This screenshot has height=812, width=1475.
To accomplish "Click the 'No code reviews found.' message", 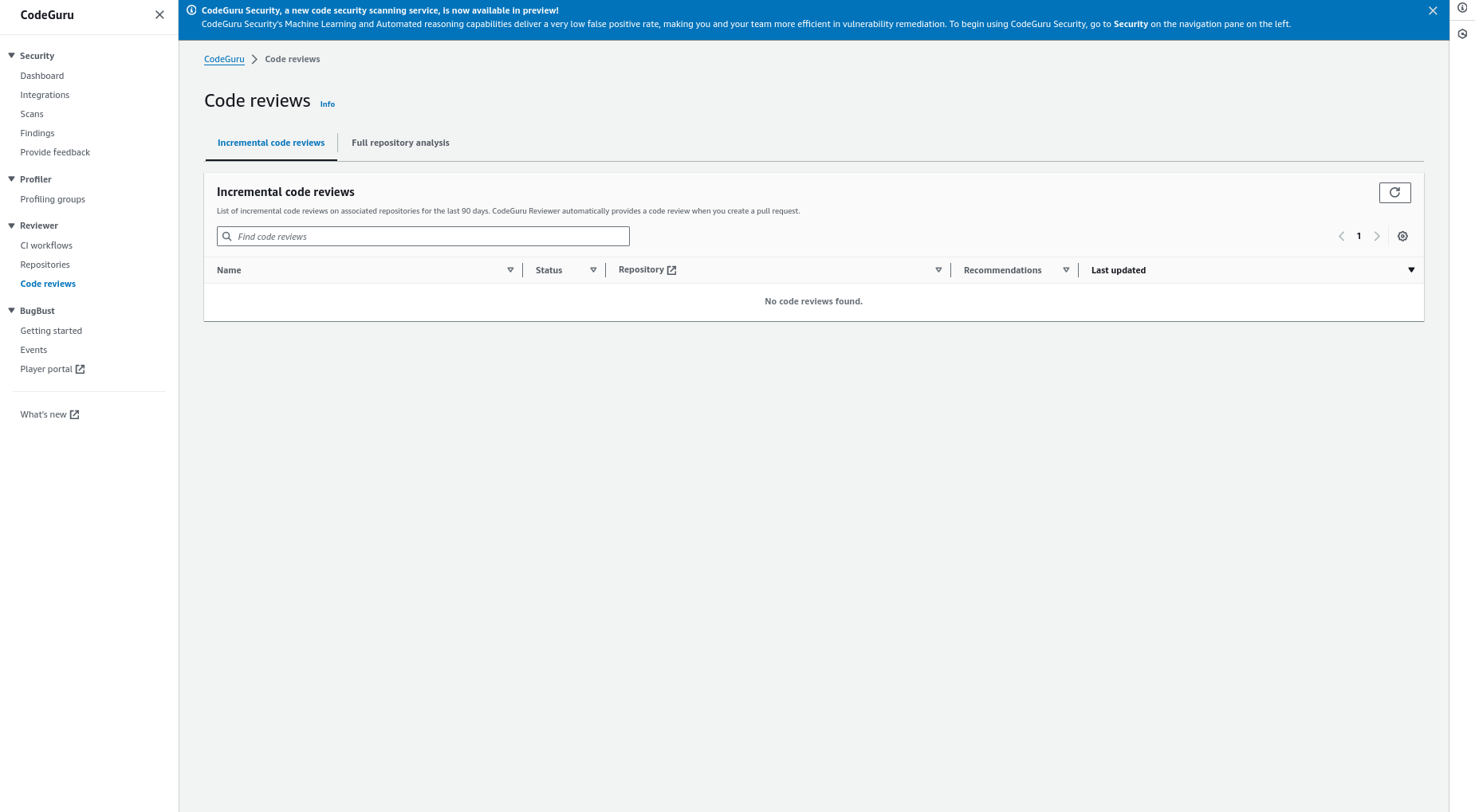I will [813, 301].
